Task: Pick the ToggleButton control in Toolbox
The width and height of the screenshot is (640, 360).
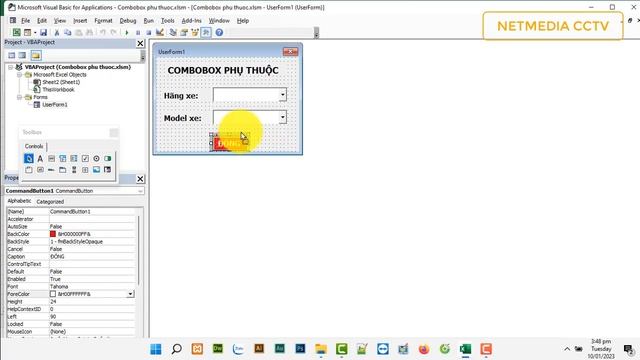Action: point(107,158)
